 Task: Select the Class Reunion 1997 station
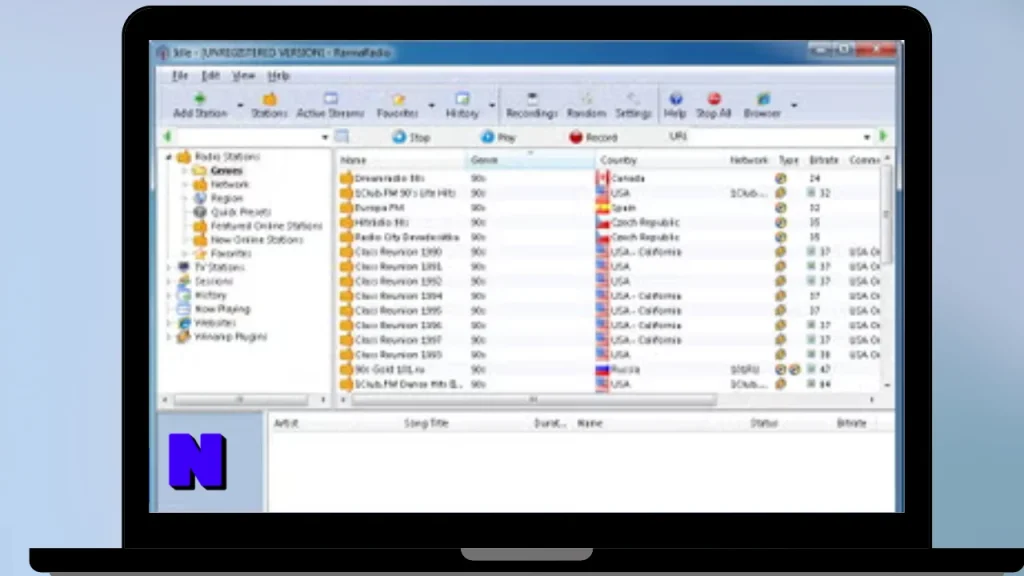[x=398, y=340]
